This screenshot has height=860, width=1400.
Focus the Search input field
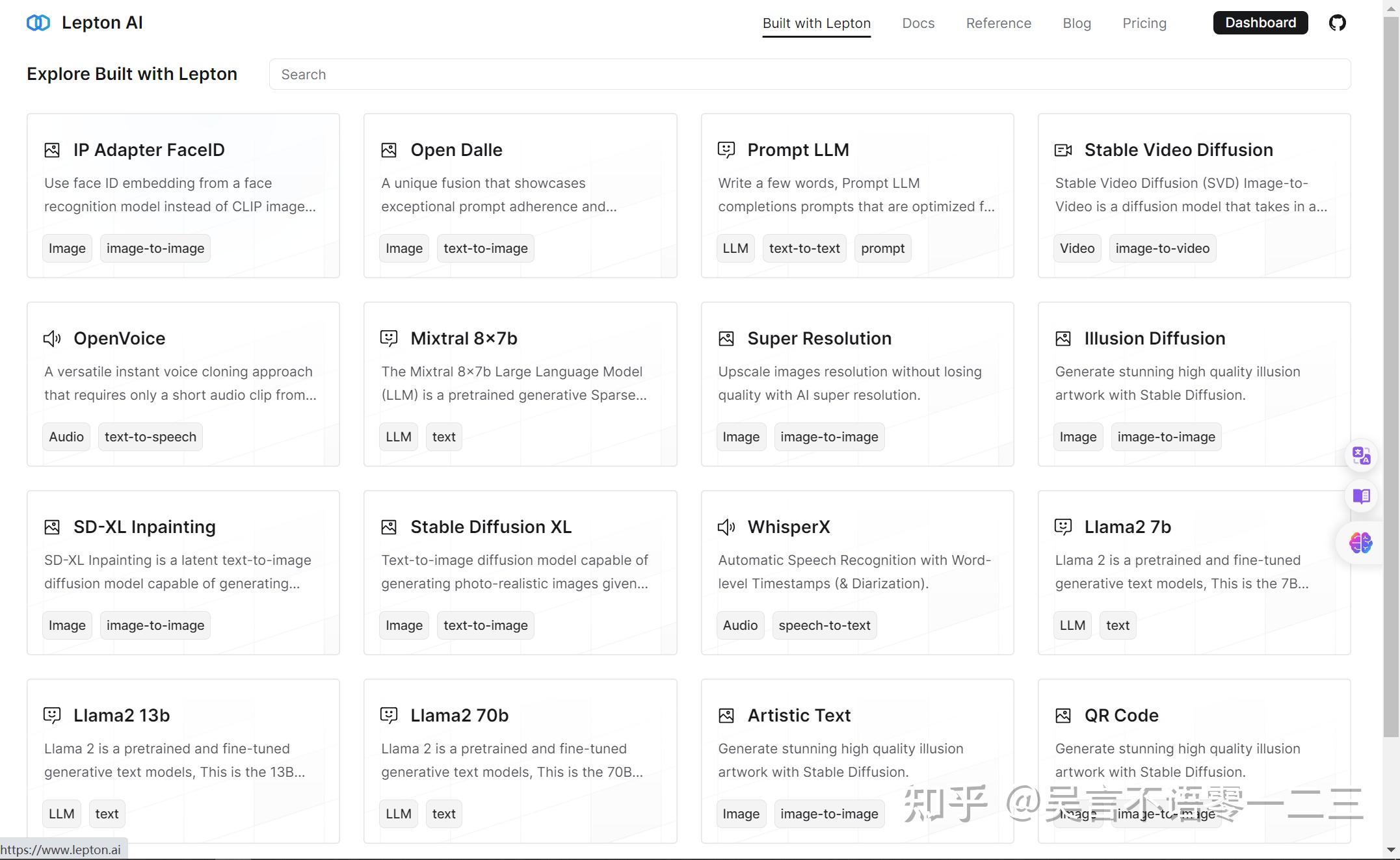click(810, 75)
